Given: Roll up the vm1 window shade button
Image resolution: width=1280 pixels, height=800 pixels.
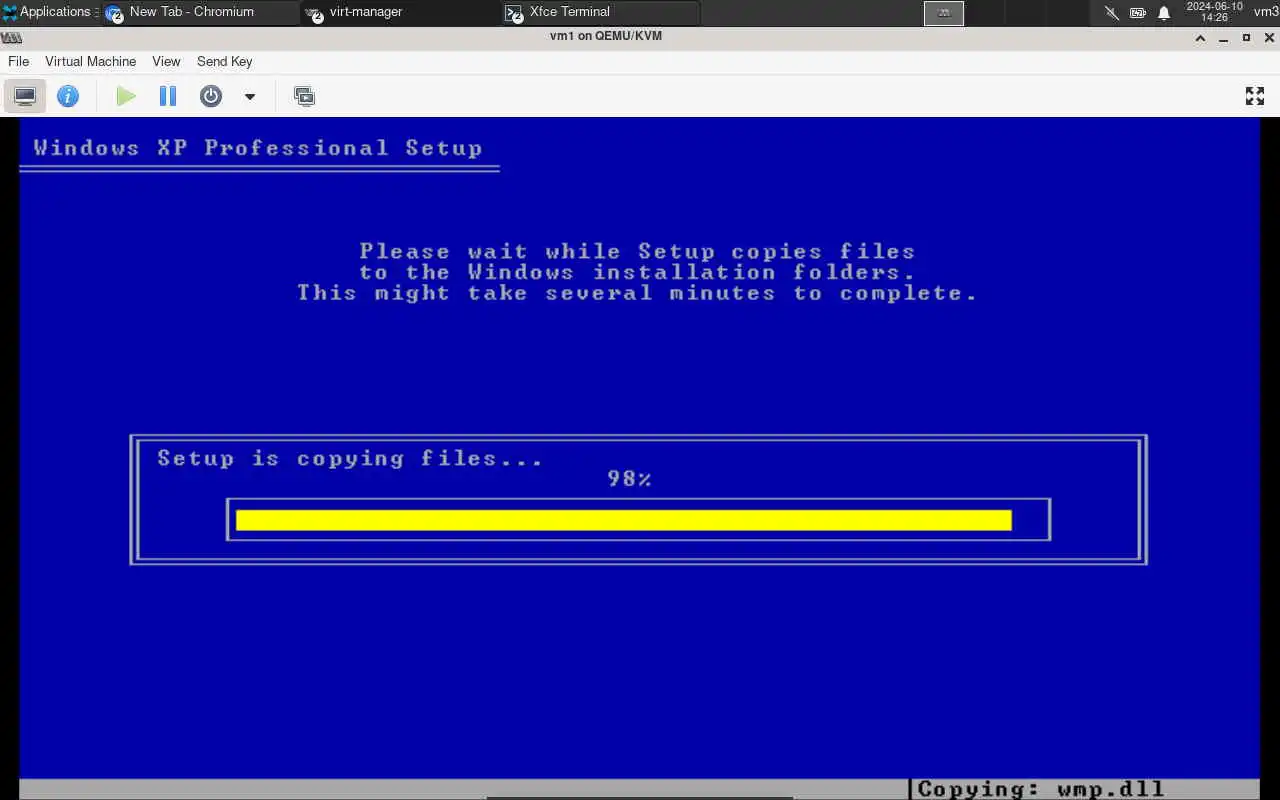Looking at the screenshot, I should [x=1201, y=37].
